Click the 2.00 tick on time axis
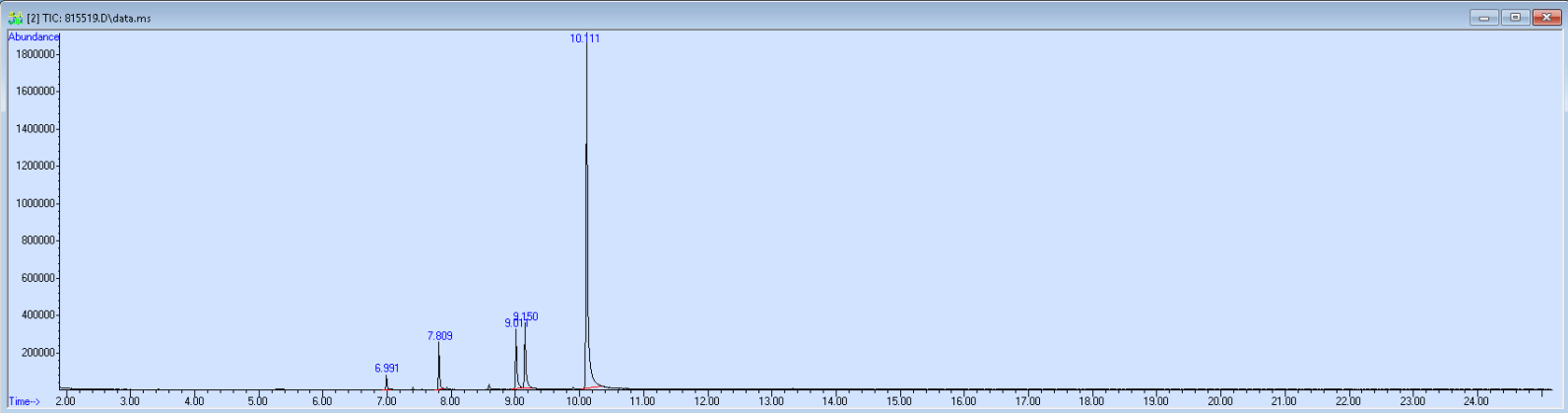Image resolution: width=1568 pixels, height=413 pixels. (x=65, y=401)
